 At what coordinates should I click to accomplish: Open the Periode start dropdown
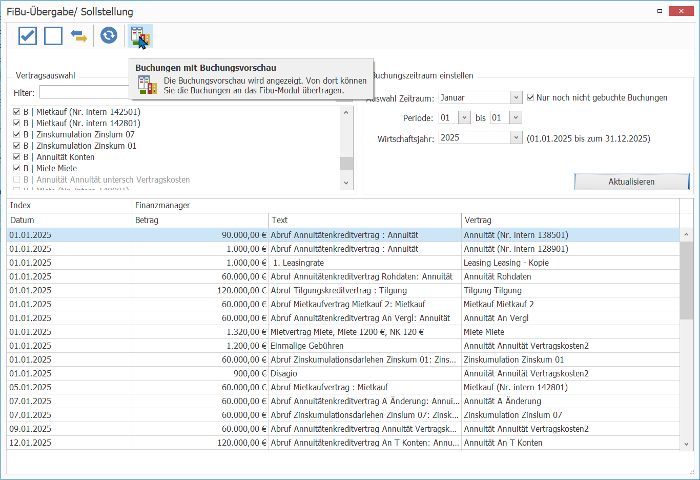click(x=464, y=118)
